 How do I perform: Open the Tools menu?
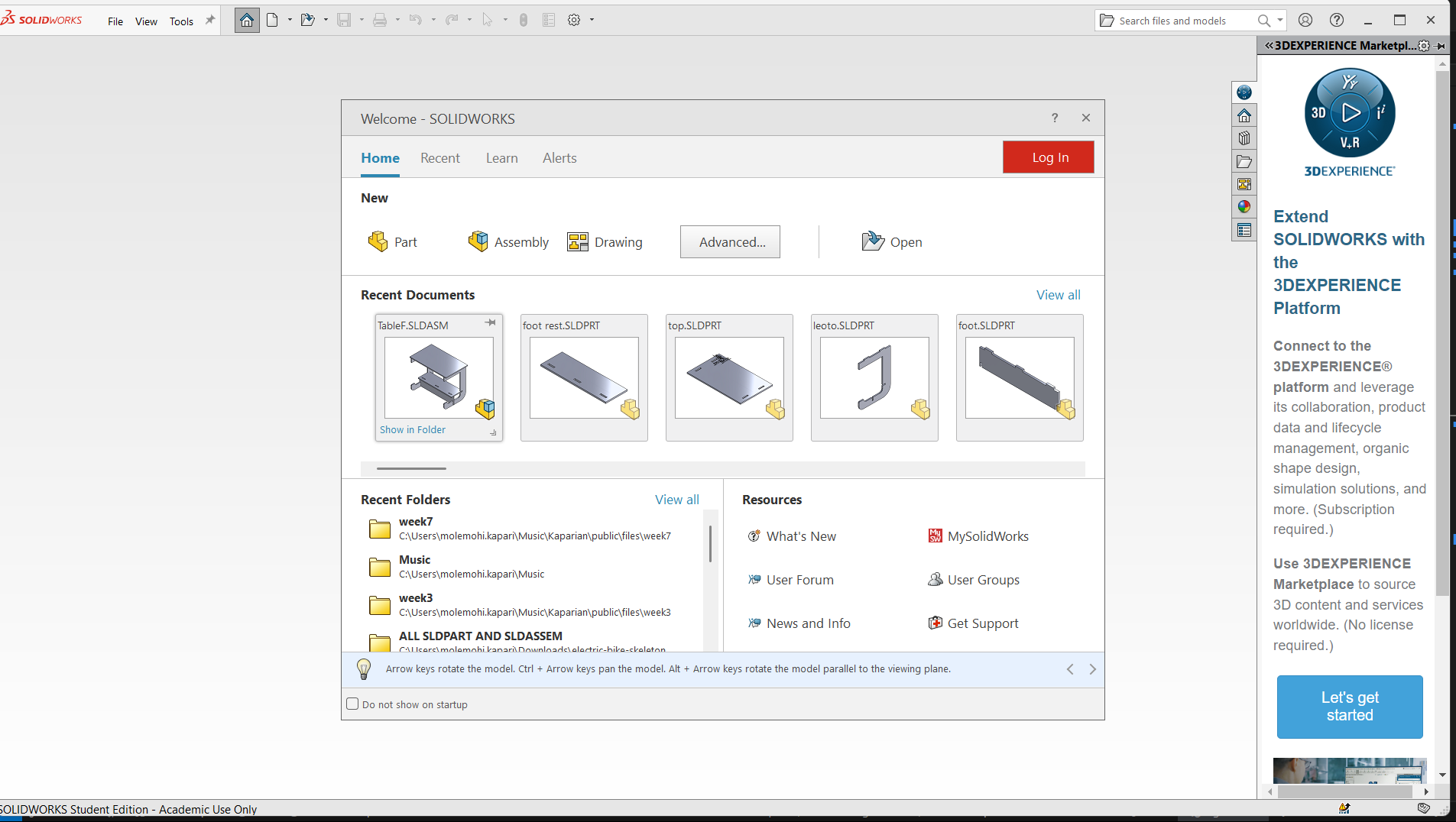coord(181,21)
